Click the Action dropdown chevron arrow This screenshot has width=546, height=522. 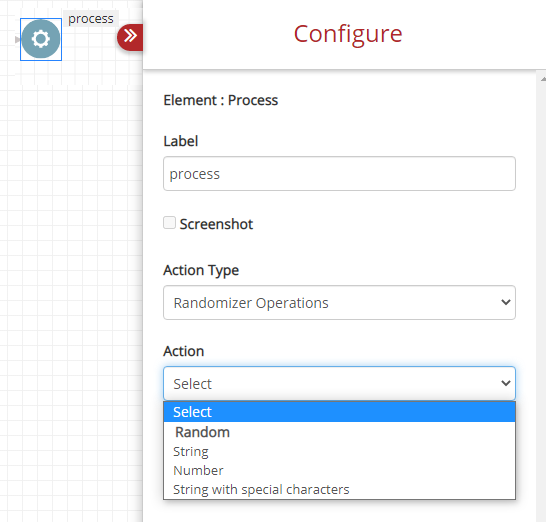(506, 383)
